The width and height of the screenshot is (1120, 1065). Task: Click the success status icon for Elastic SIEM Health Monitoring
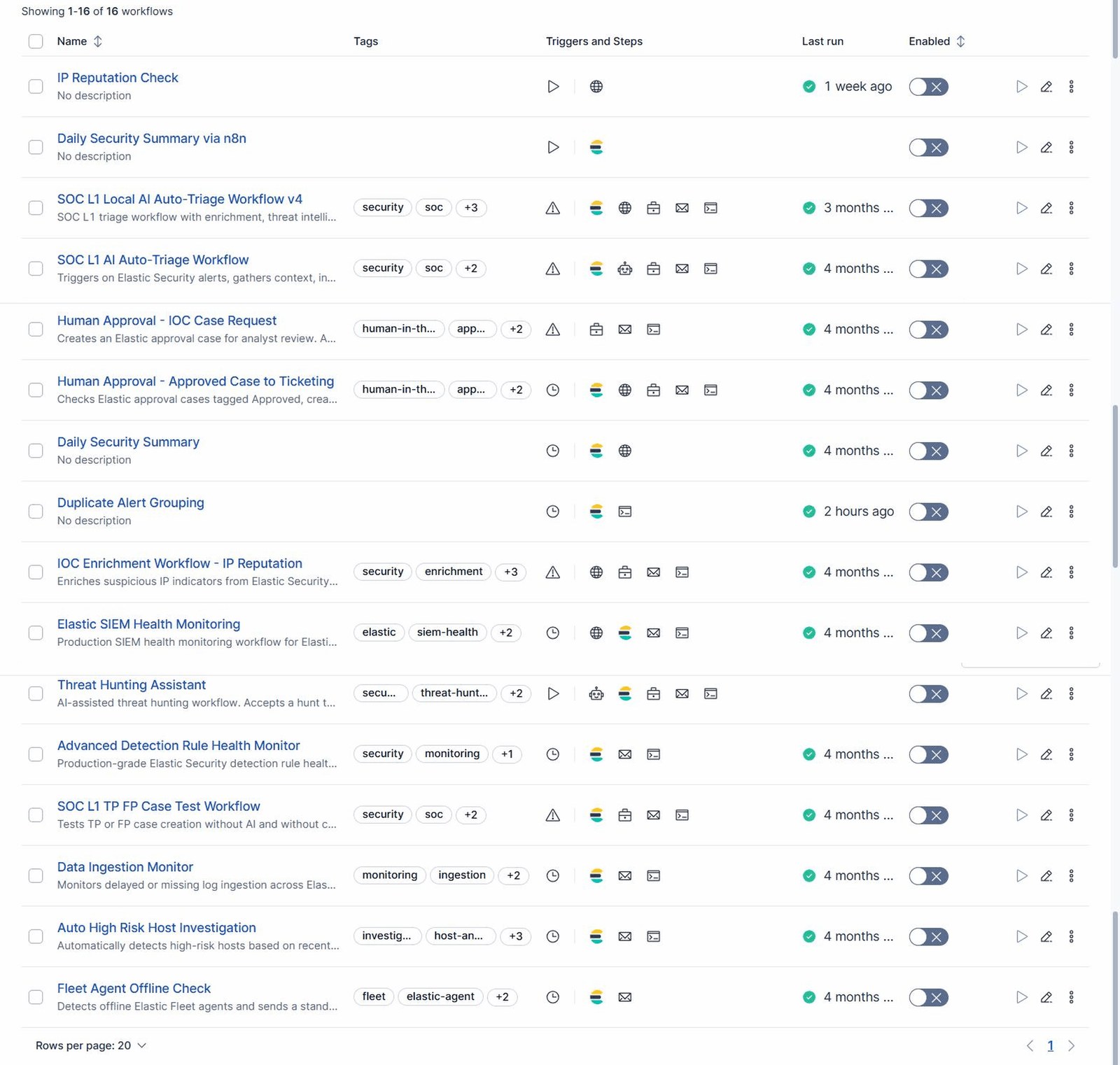click(x=809, y=633)
